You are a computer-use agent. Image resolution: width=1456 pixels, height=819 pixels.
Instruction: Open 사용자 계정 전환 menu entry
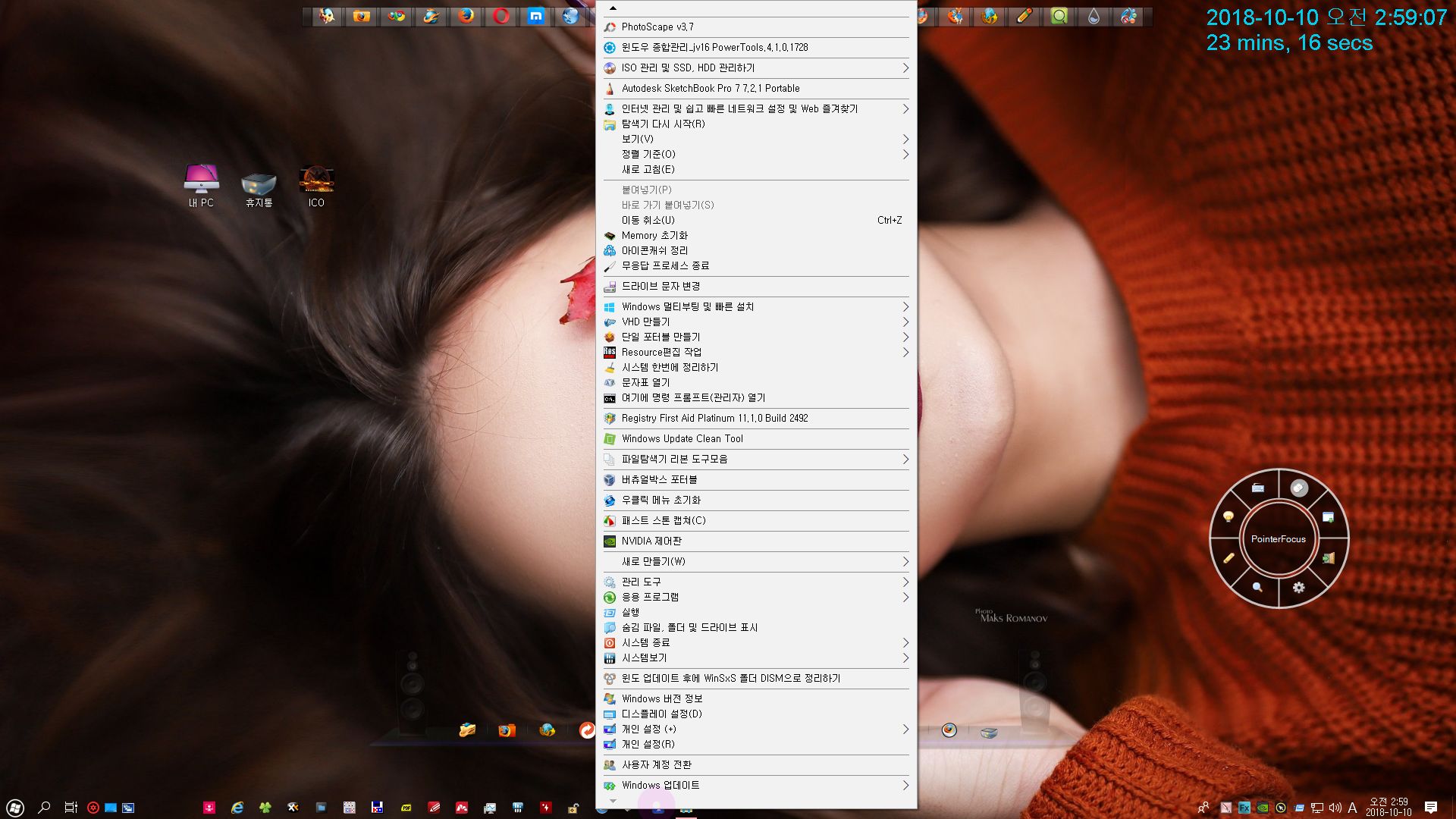756,764
